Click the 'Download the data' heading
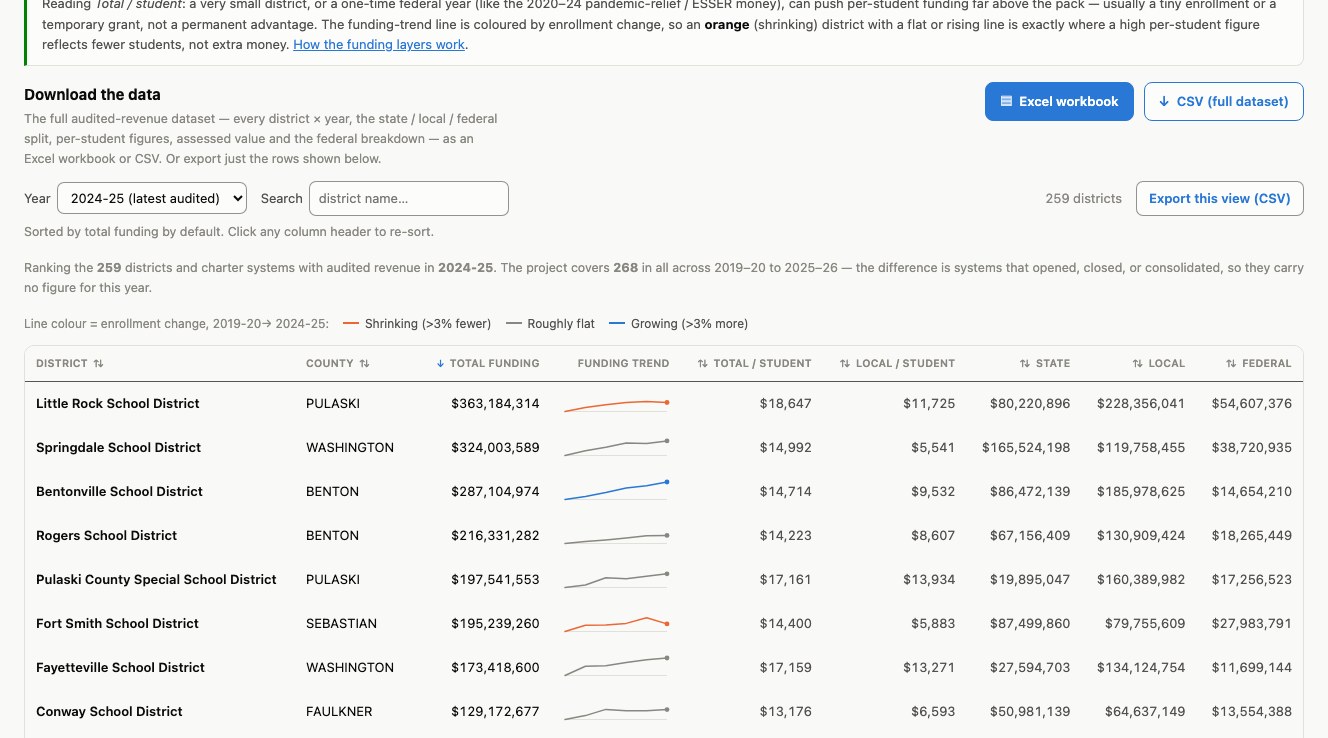The width and height of the screenshot is (1328, 738). (92, 95)
